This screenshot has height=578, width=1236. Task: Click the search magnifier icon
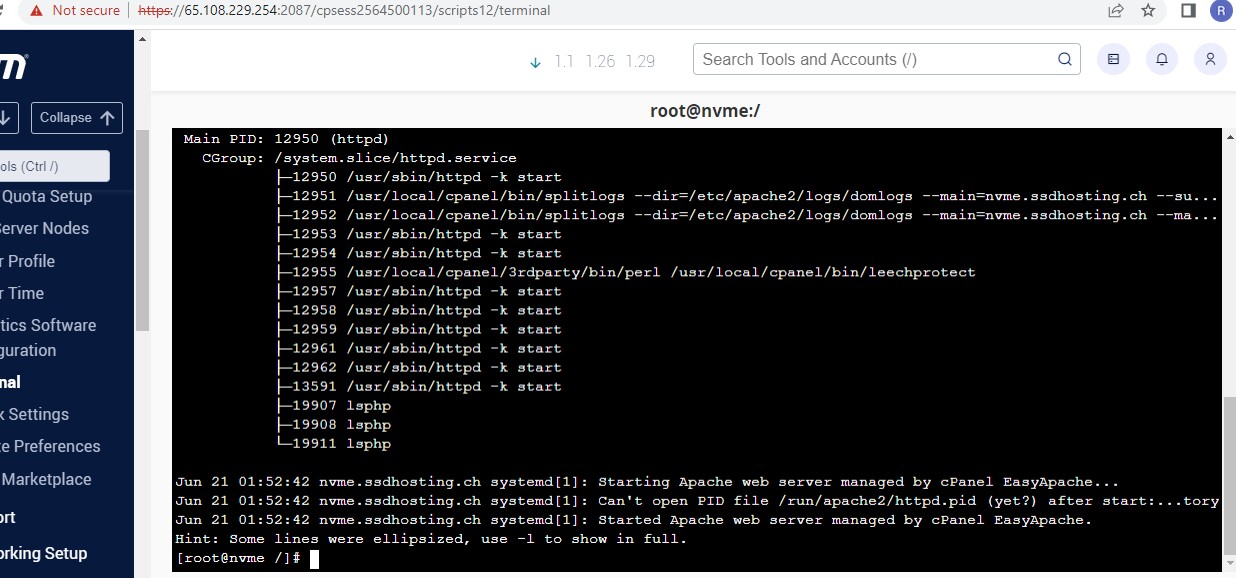click(1064, 59)
